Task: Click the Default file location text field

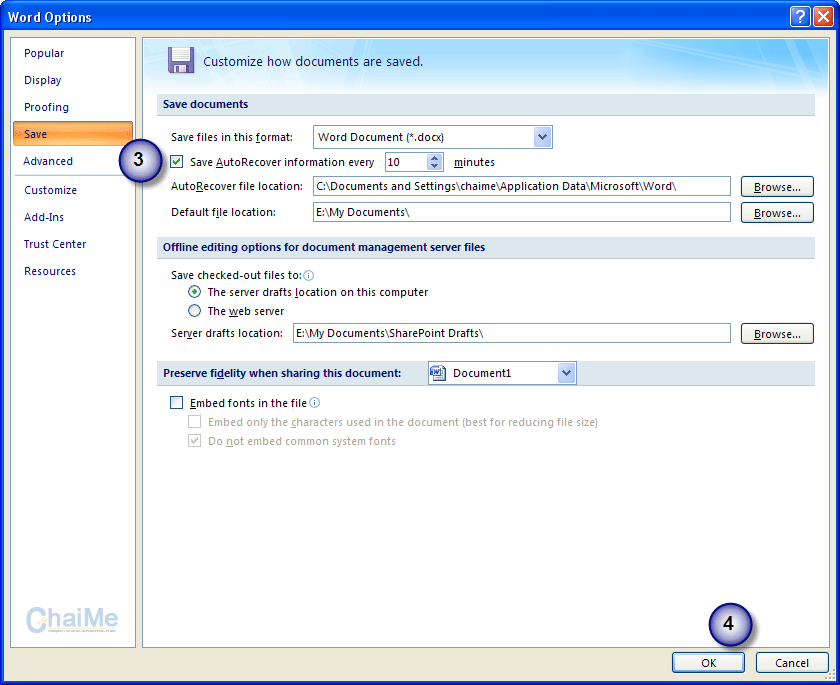Action: [521, 212]
